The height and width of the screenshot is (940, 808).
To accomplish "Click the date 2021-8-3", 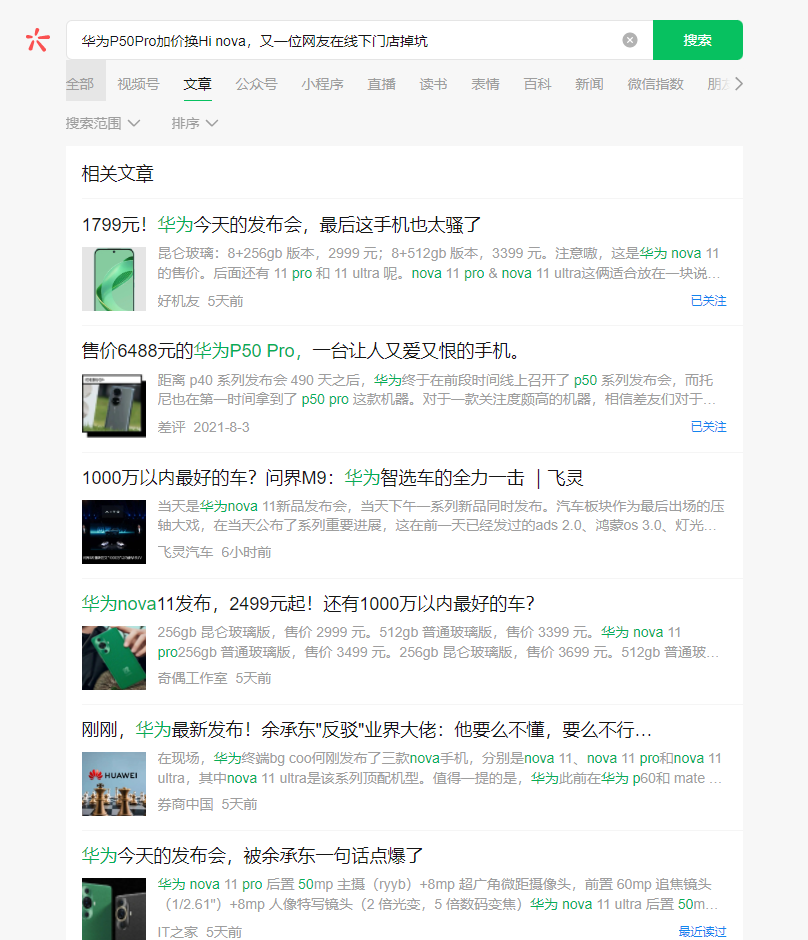I will coord(221,427).
